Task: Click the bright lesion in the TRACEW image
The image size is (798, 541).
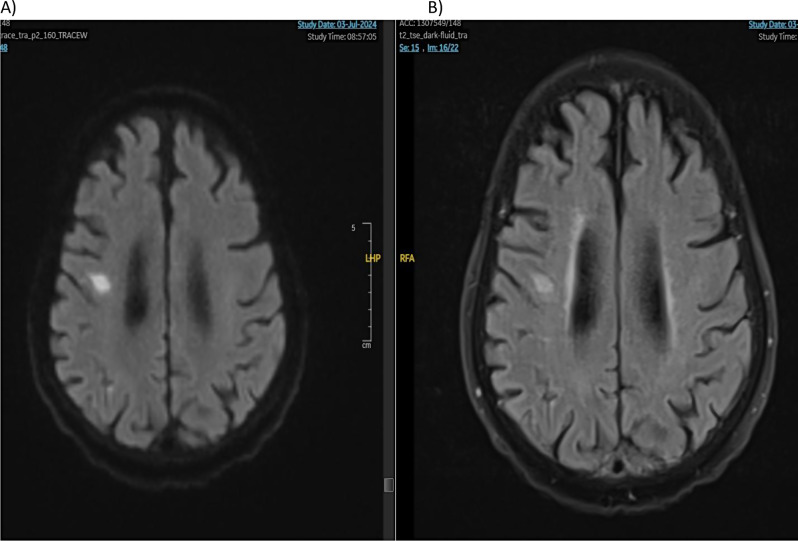Action: [100, 283]
